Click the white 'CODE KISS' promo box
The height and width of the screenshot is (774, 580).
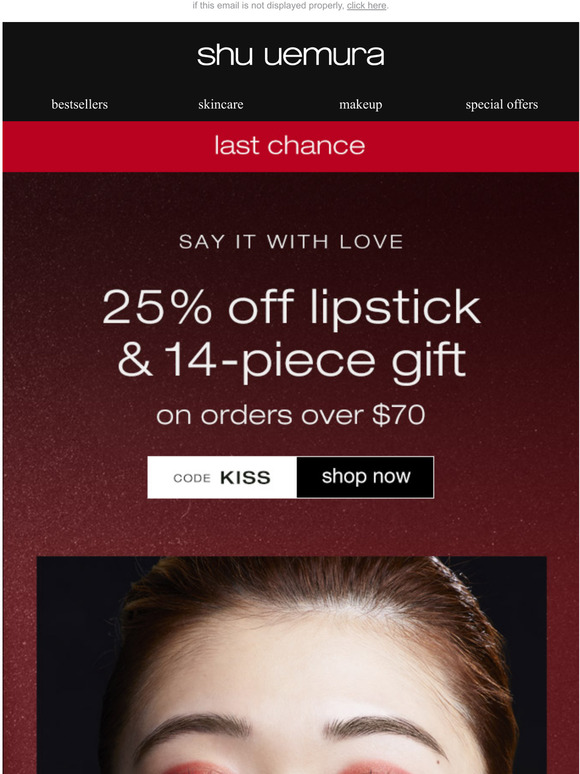pyautogui.click(x=222, y=477)
